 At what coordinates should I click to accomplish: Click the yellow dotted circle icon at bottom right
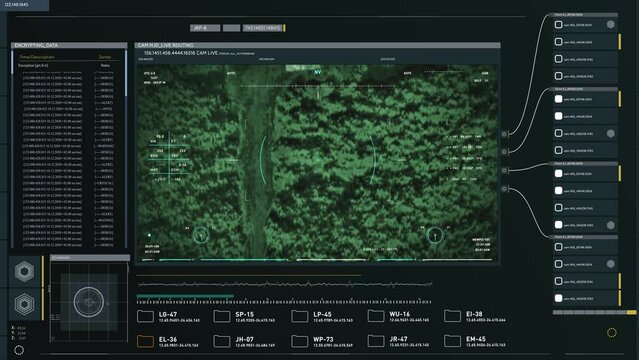612,333
